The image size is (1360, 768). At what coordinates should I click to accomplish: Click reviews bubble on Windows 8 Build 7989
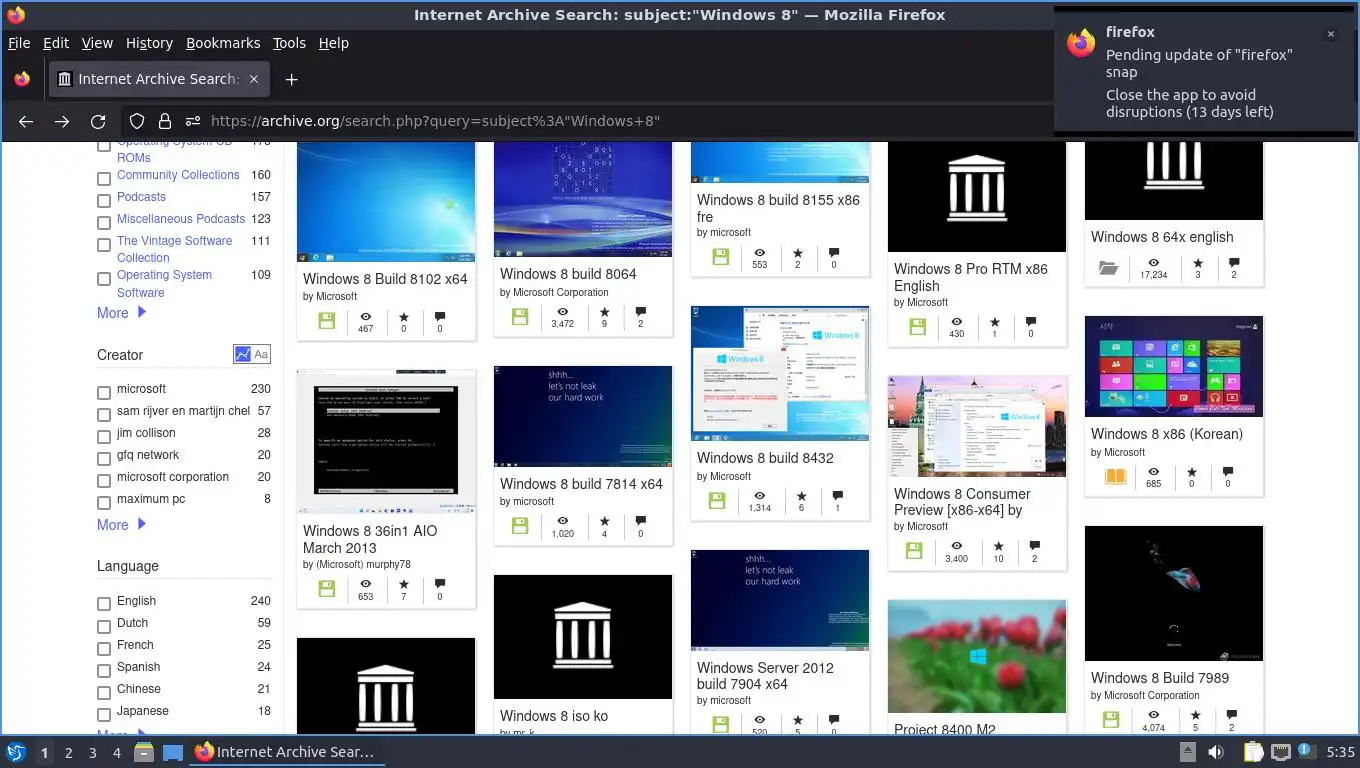[x=1232, y=715]
